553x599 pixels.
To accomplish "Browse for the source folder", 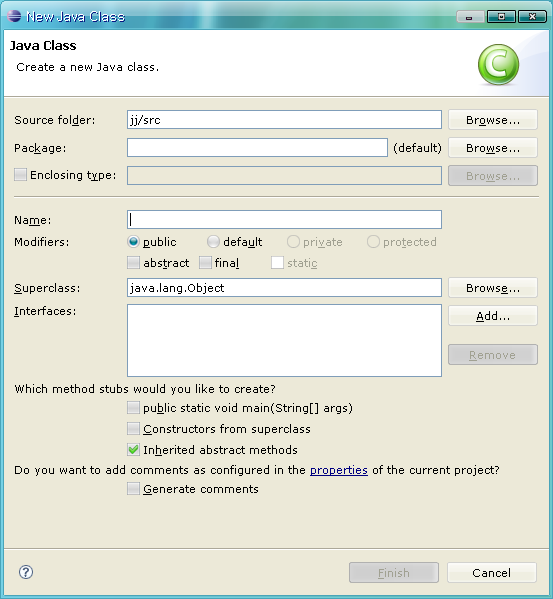I will 493,120.
